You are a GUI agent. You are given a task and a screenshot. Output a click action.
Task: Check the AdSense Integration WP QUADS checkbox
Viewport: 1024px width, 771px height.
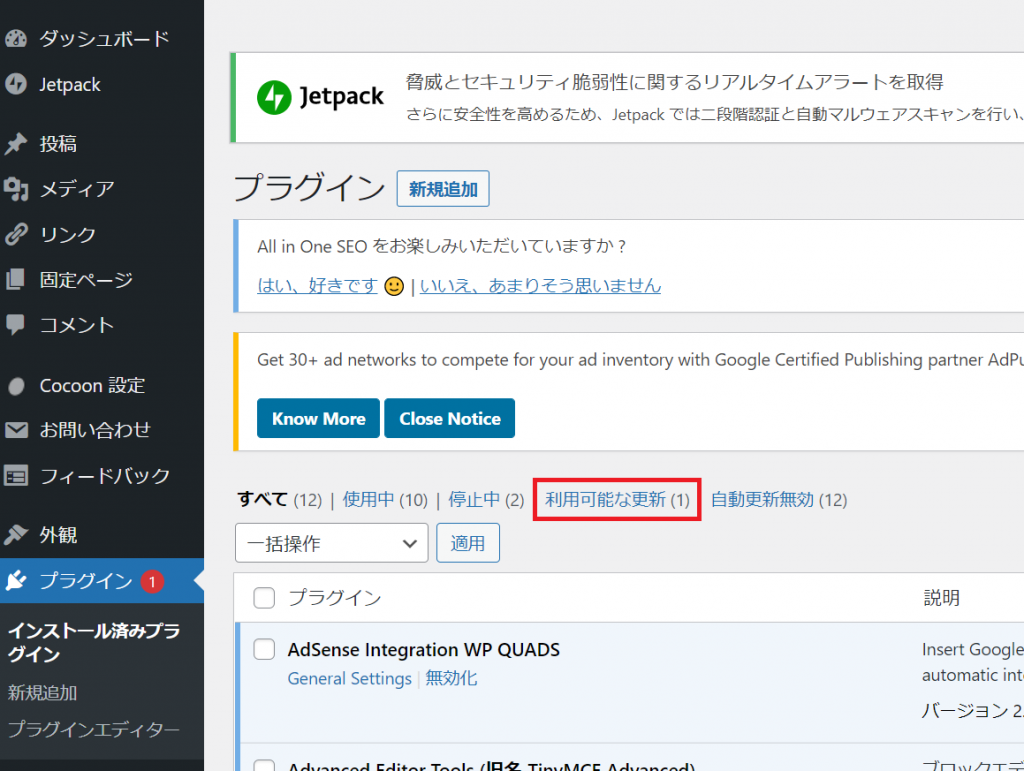(x=264, y=650)
